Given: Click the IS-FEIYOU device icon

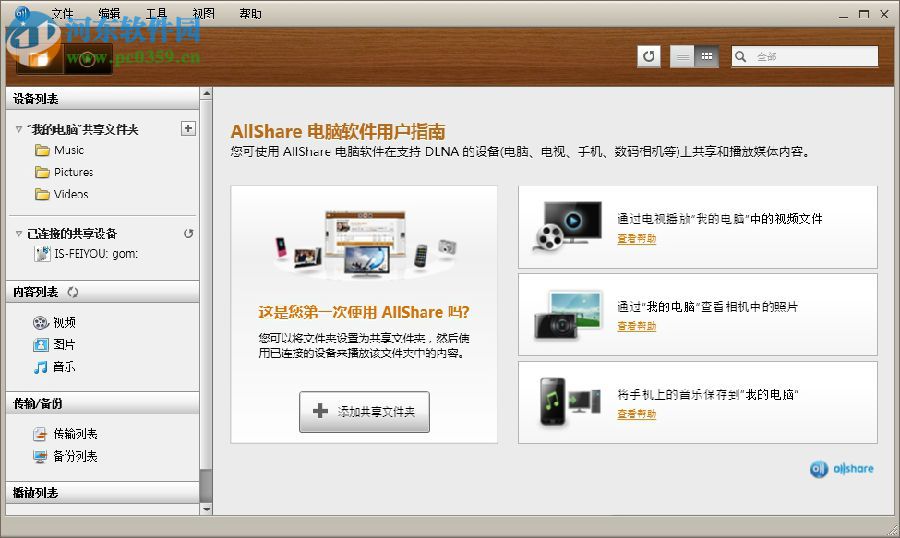Looking at the screenshot, I should click(42, 254).
